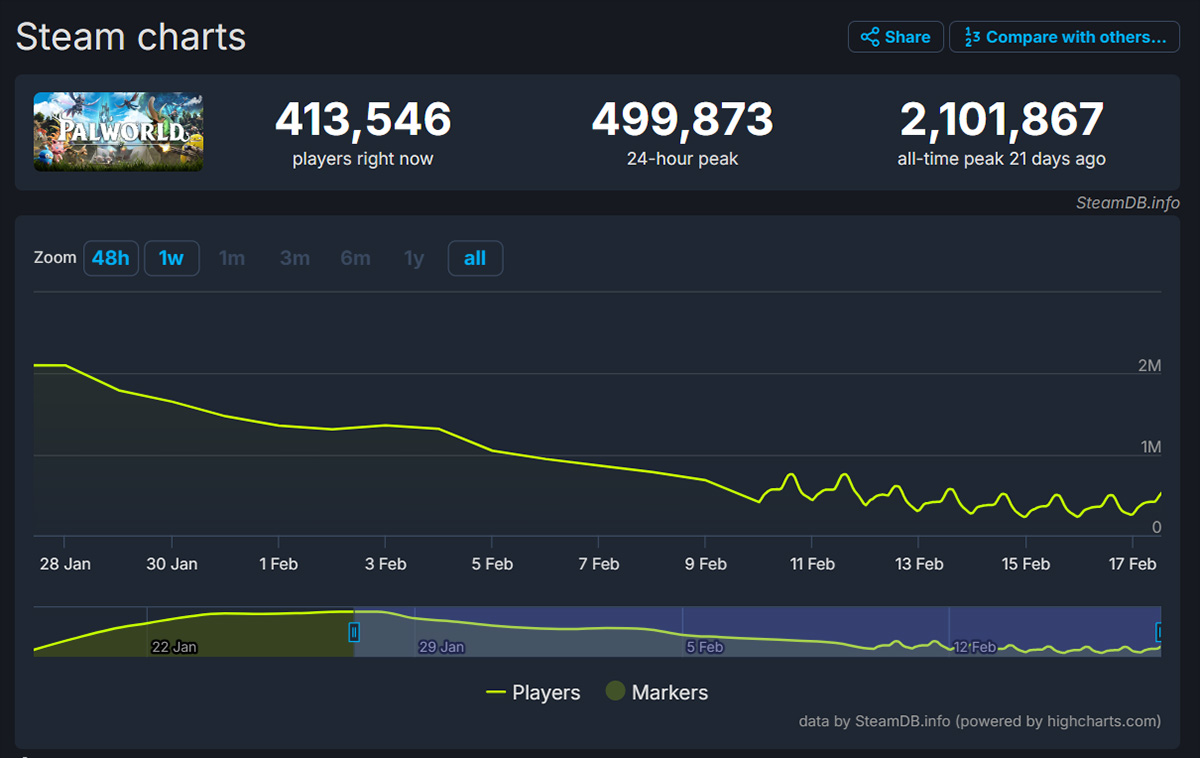Click the Share button

click(x=896, y=37)
